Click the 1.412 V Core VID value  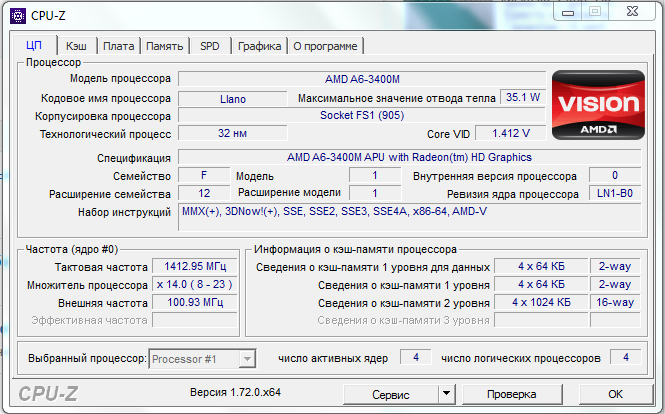tap(511, 133)
